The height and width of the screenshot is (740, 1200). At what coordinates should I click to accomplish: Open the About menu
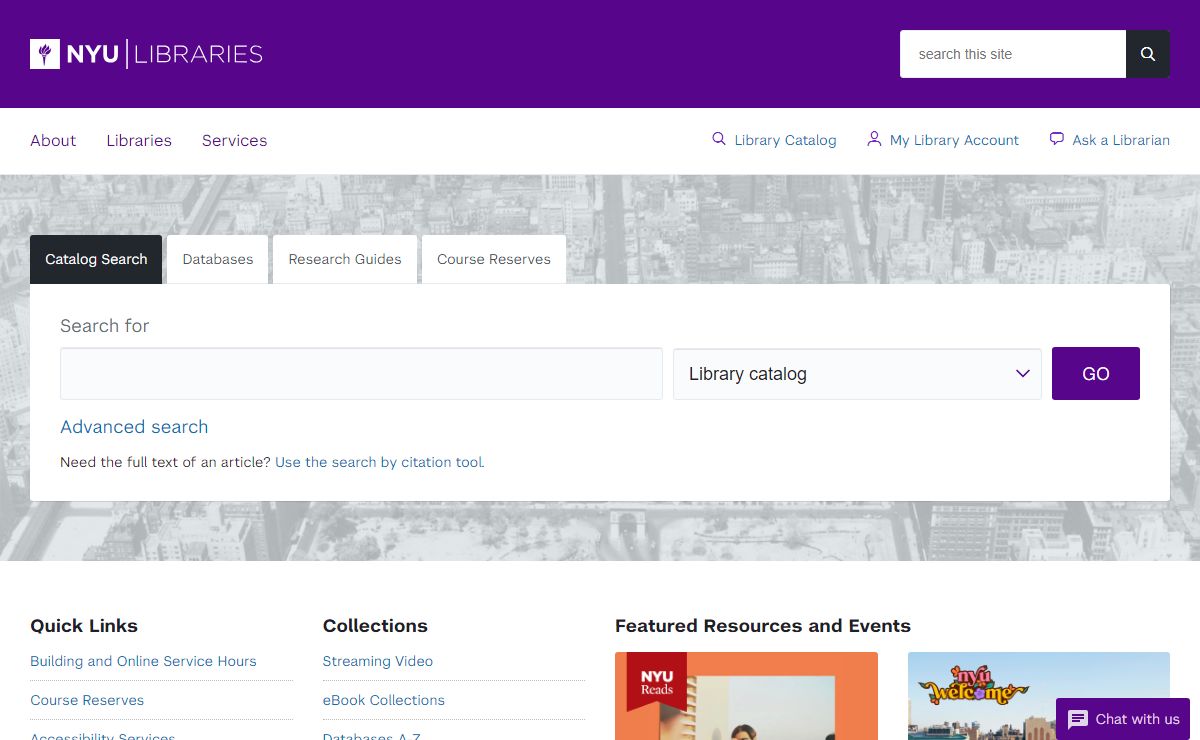click(x=53, y=141)
